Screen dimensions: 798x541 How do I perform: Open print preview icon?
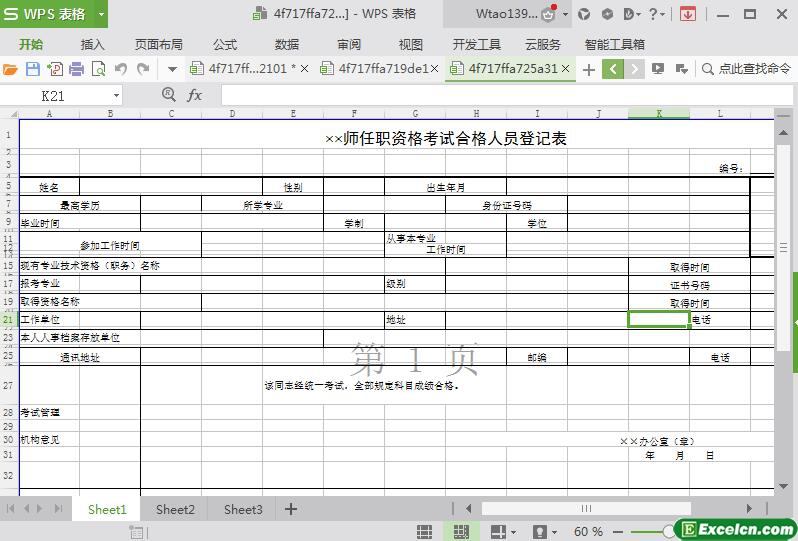click(x=98, y=69)
